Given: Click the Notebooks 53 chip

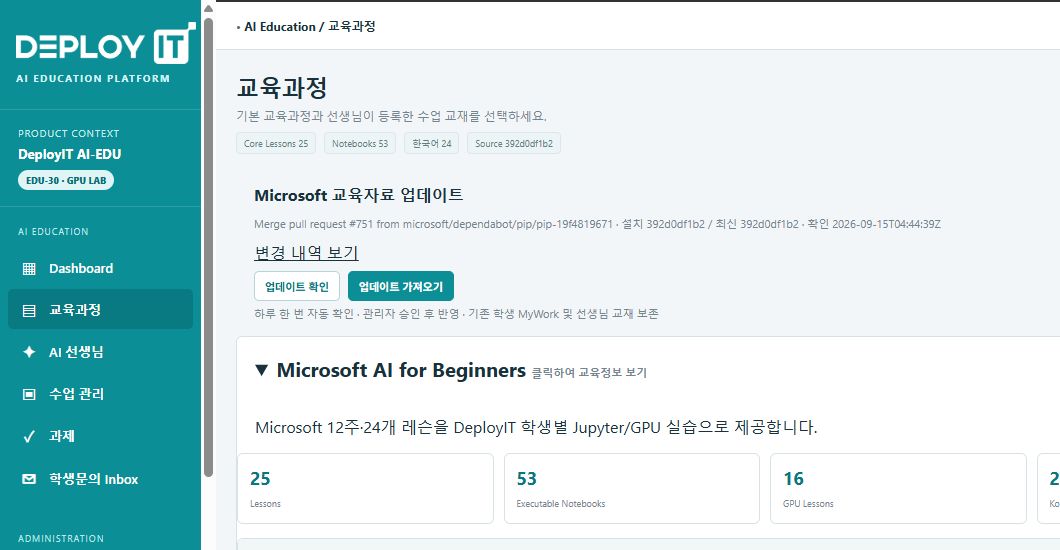Looking at the screenshot, I should pos(360,143).
